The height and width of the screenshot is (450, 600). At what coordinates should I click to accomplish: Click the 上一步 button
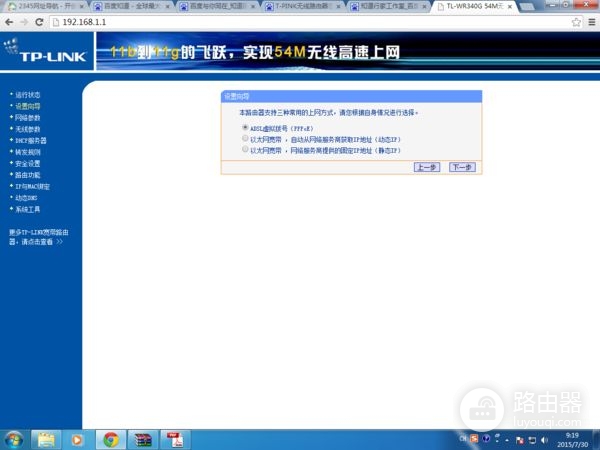(x=426, y=167)
